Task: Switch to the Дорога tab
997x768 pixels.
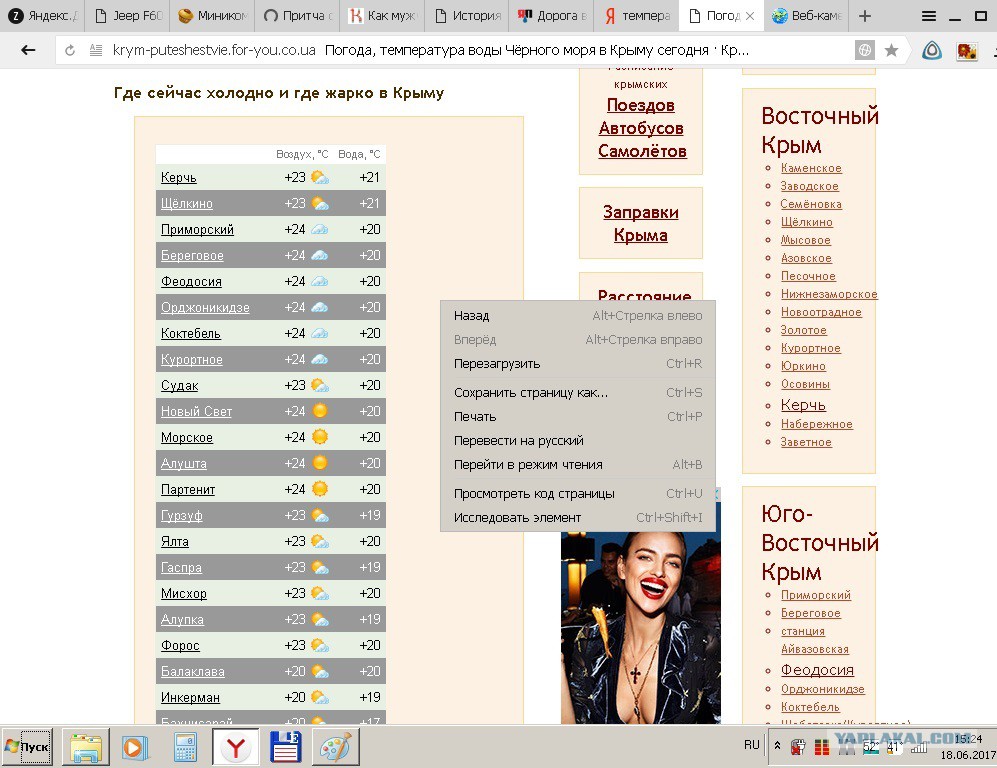Action: coord(551,16)
